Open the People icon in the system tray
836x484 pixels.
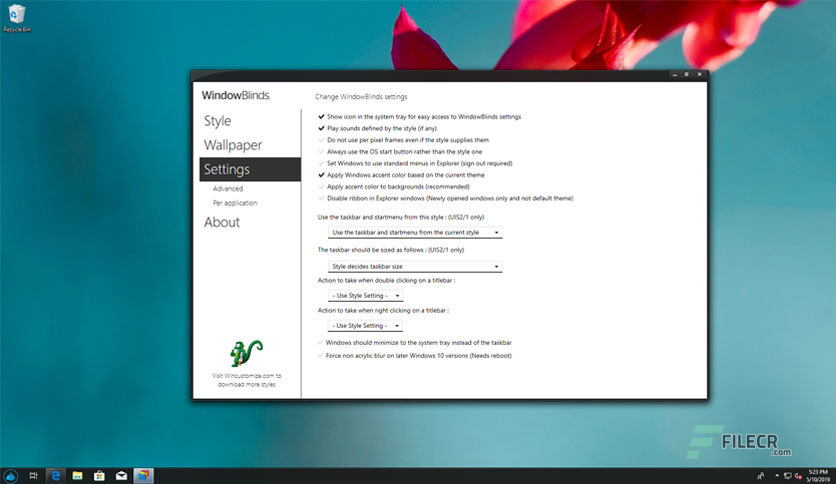click(760, 475)
